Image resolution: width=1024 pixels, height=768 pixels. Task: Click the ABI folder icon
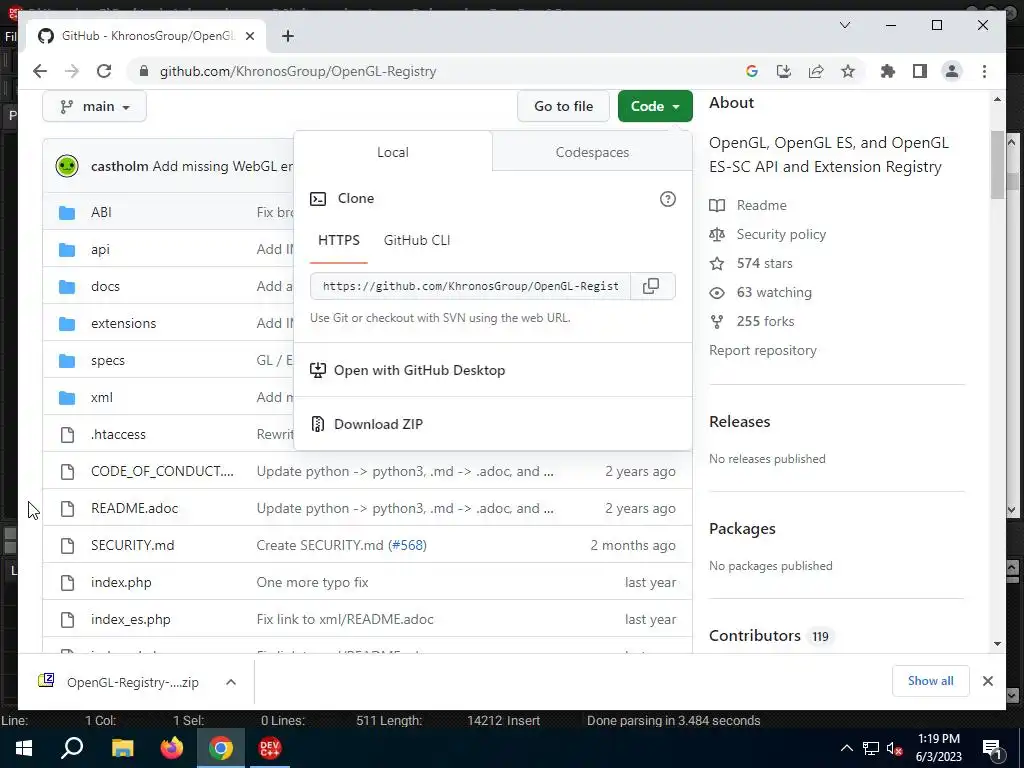click(x=67, y=212)
